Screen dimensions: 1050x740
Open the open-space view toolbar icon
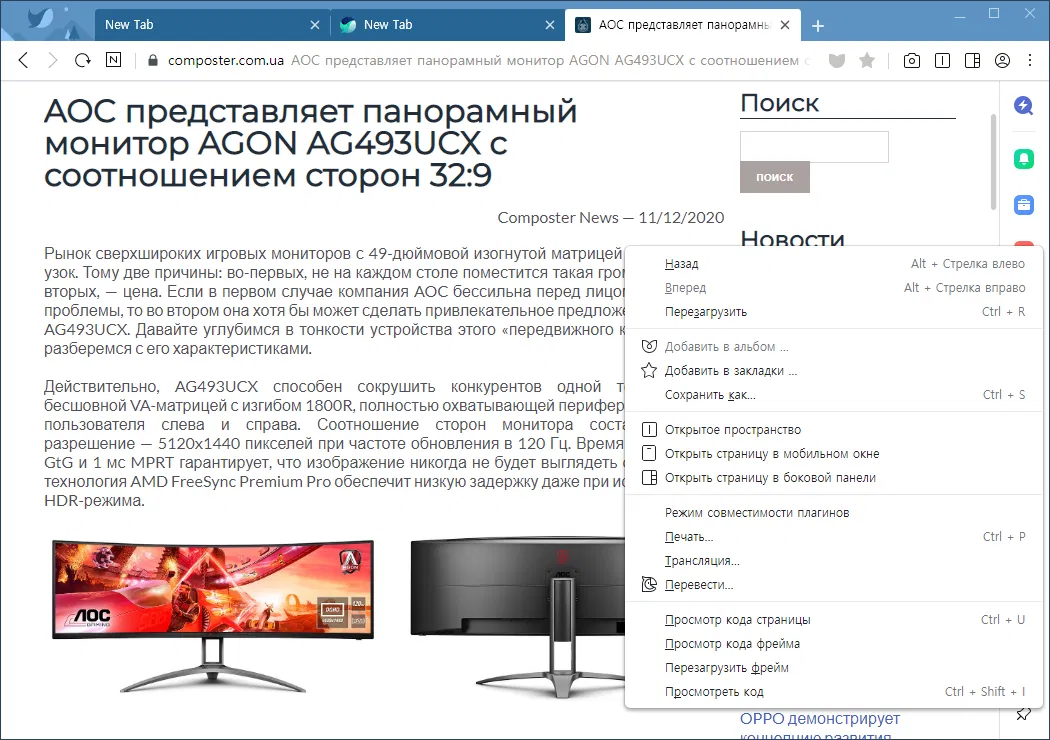pos(942,61)
